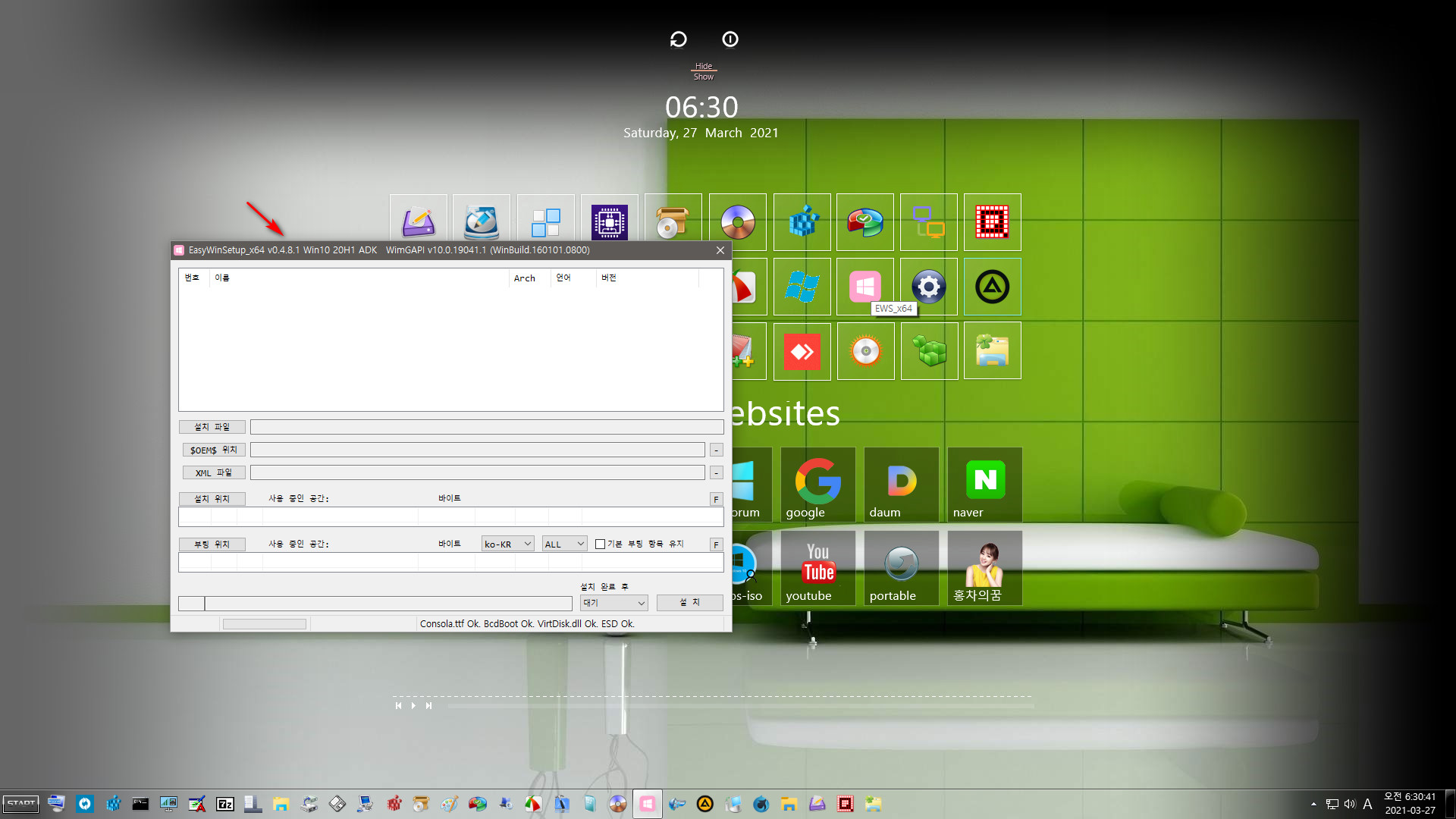Viewport: 1456px width, 819px height.
Task: Open the orange disc burner tile
Action: (x=865, y=351)
